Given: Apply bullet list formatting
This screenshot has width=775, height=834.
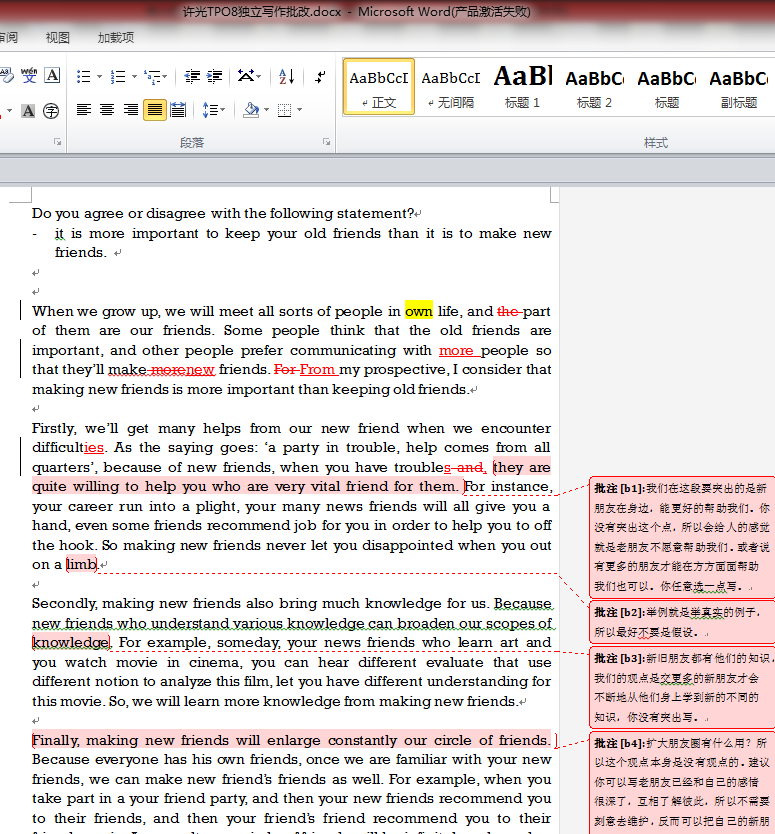Looking at the screenshot, I should tap(84, 77).
